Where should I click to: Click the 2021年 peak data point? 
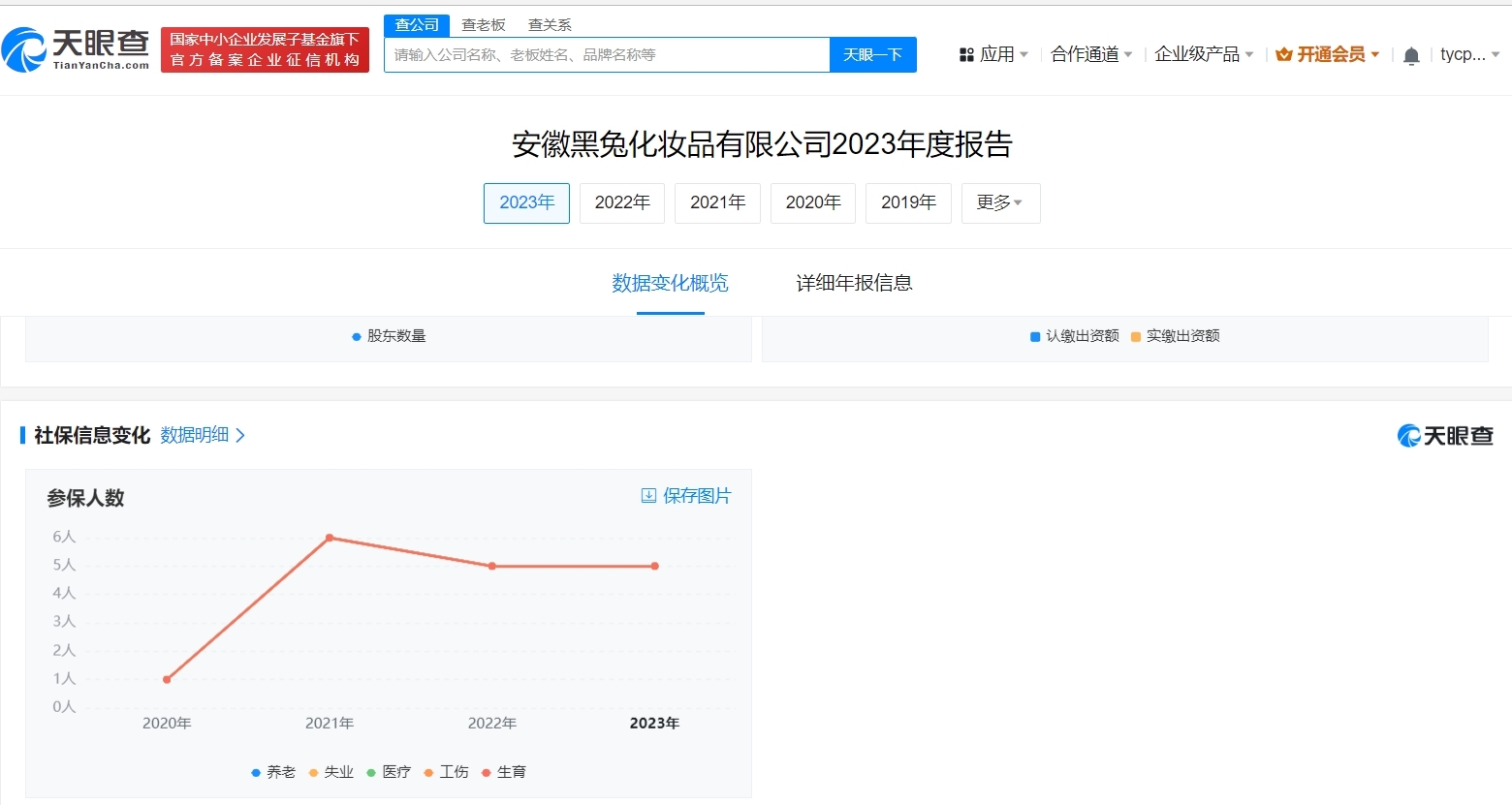(330, 538)
